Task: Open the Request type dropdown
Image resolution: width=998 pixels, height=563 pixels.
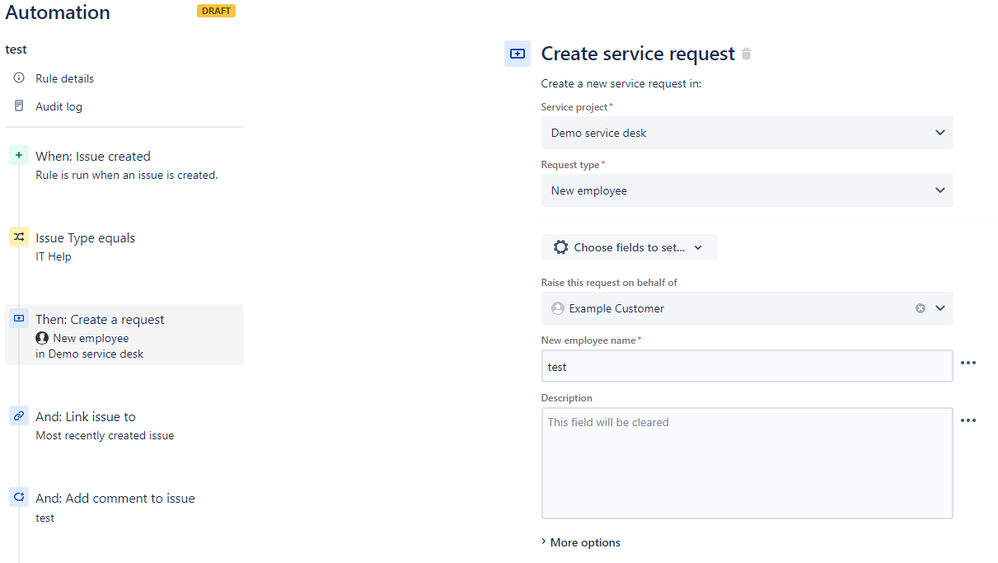Action: (747, 190)
